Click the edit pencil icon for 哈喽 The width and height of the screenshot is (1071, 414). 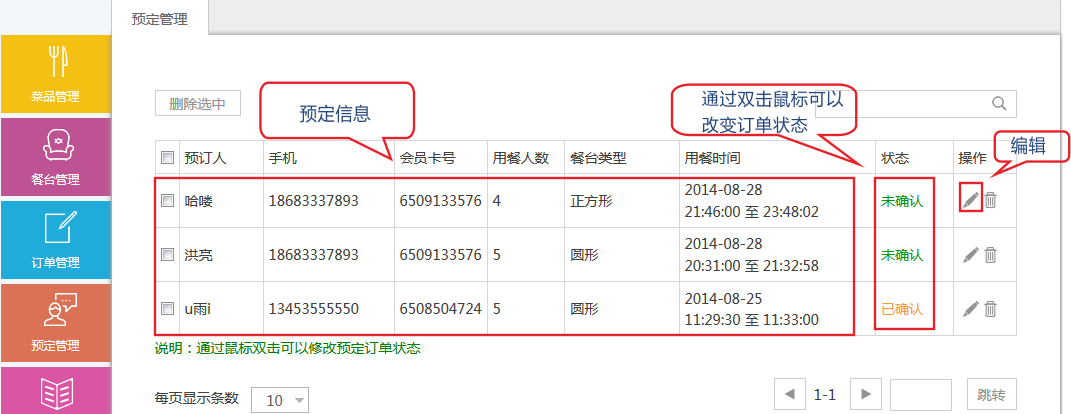click(969, 200)
